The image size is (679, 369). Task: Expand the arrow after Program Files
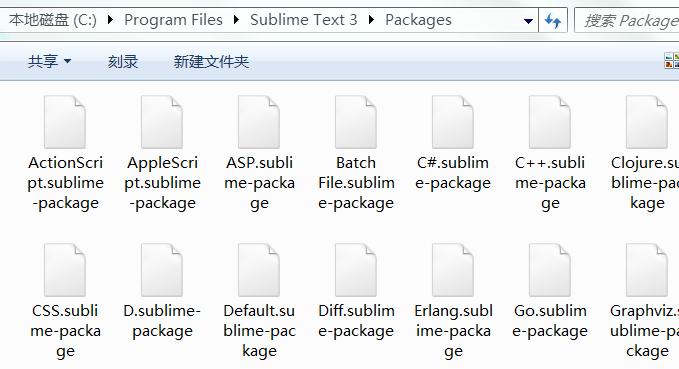pyautogui.click(x=236, y=20)
